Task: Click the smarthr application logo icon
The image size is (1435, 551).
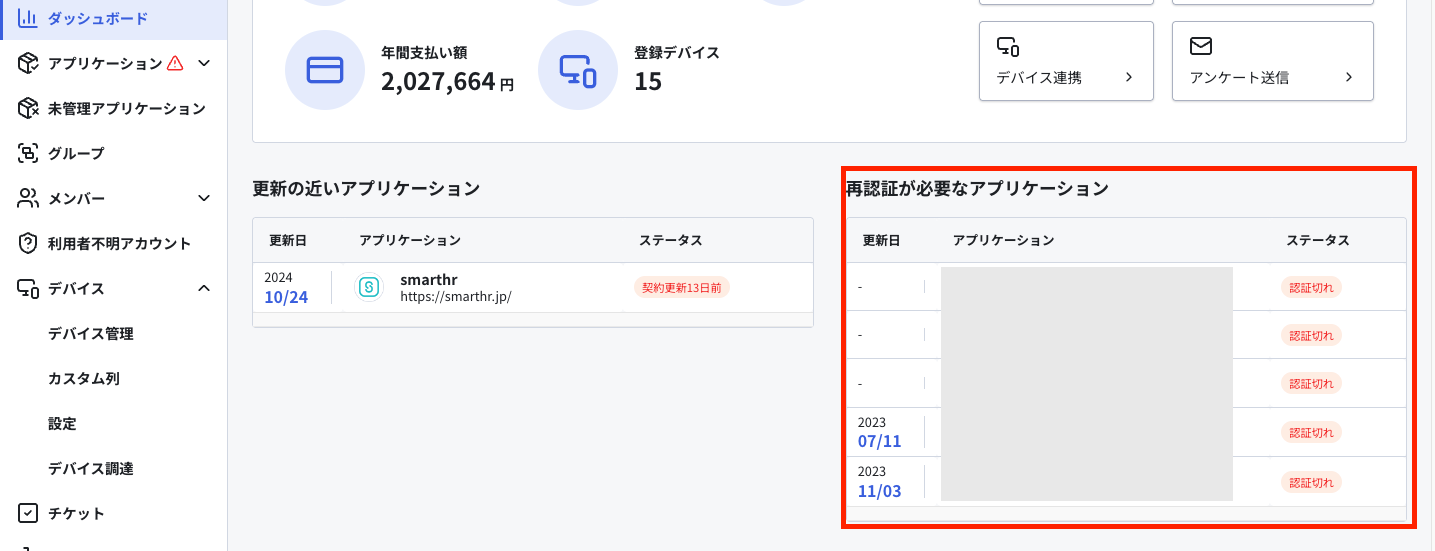Action: pyautogui.click(x=369, y=287)
